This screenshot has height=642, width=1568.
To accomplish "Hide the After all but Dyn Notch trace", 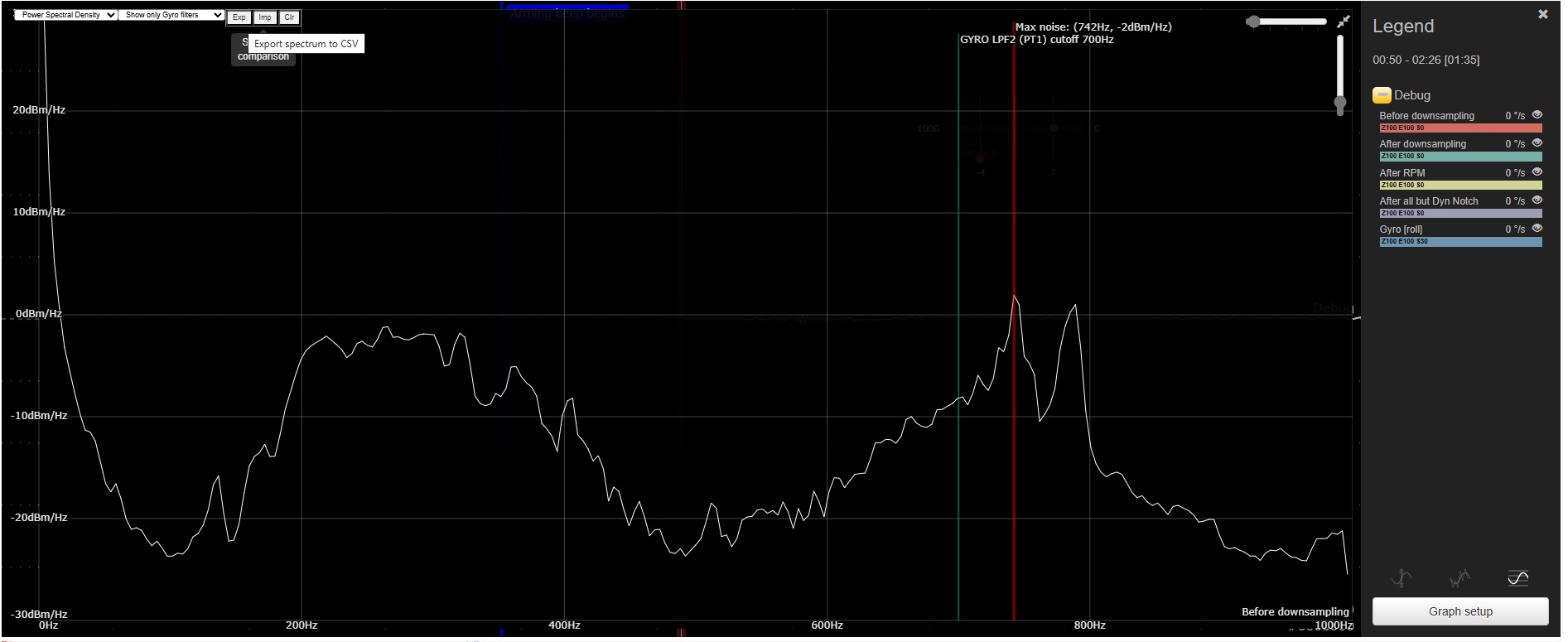I will point(1537,200).
